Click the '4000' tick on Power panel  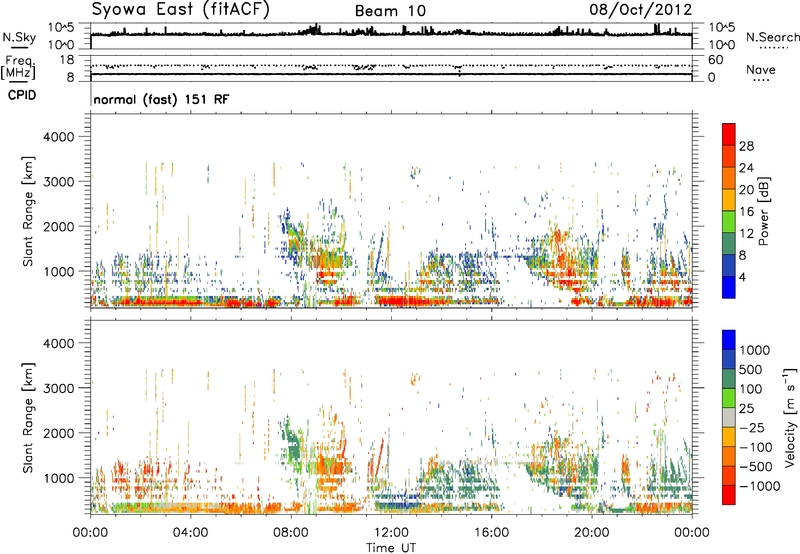coord(58,137)
